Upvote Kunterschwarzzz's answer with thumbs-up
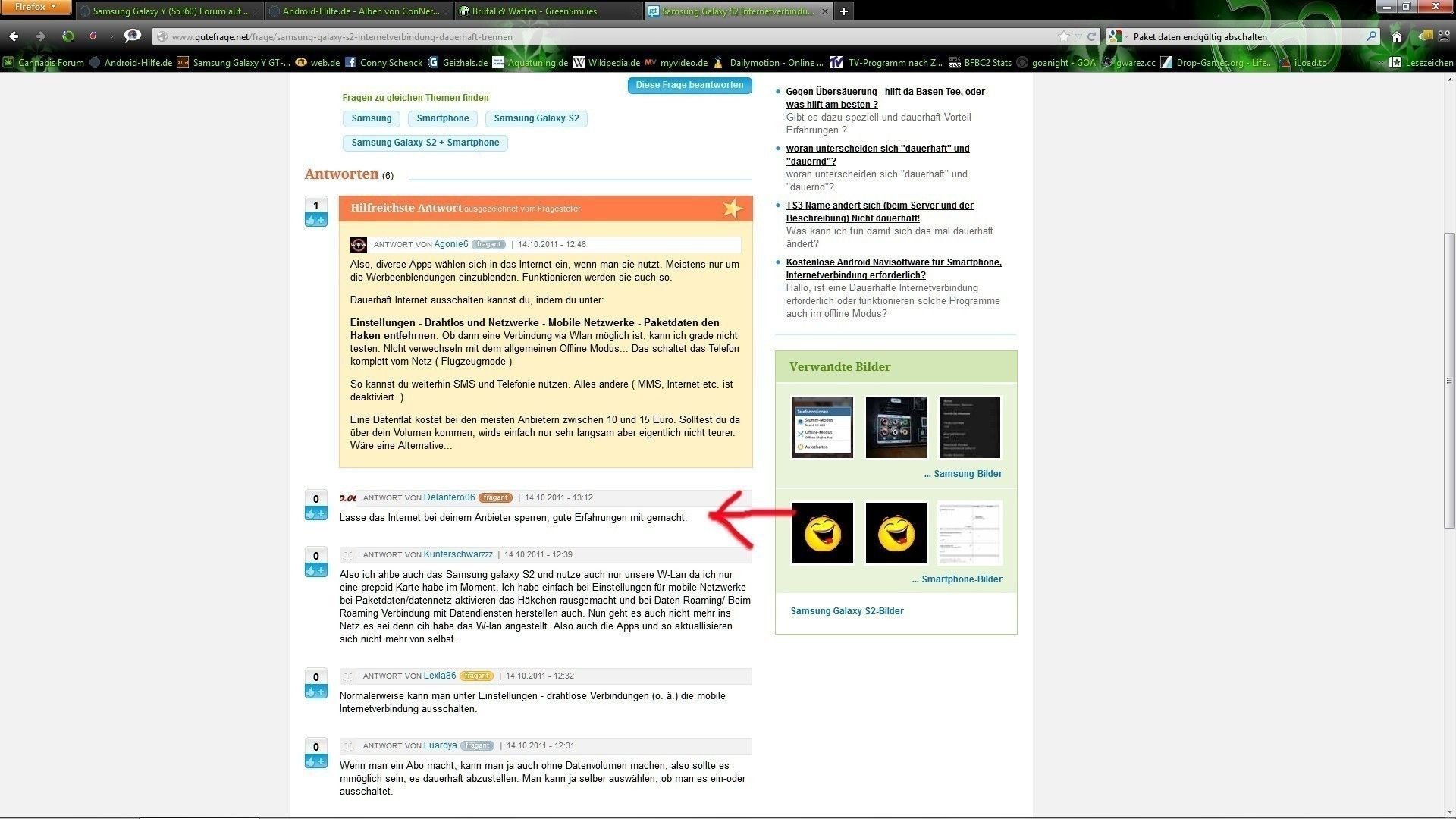 (x=316, y=570)
